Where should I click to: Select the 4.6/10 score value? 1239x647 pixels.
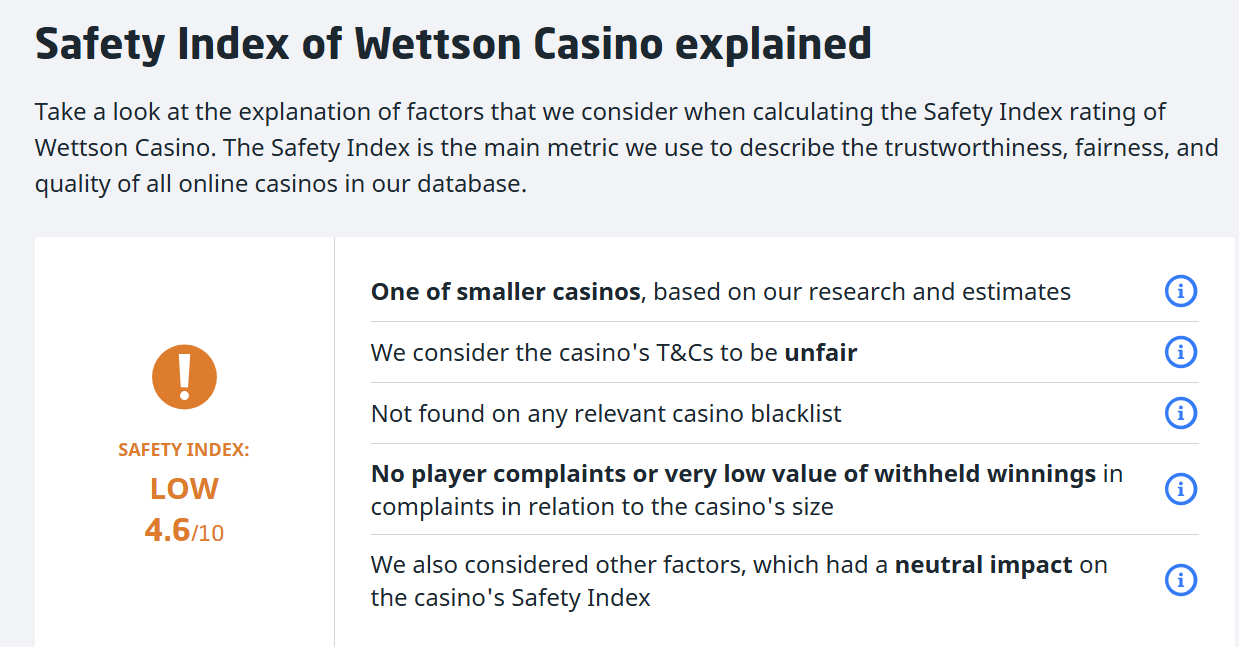click(x=184, y=530)
